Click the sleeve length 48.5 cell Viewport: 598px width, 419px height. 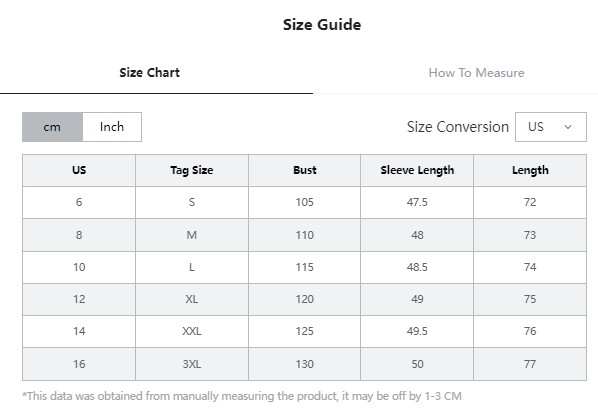[417, 267]
